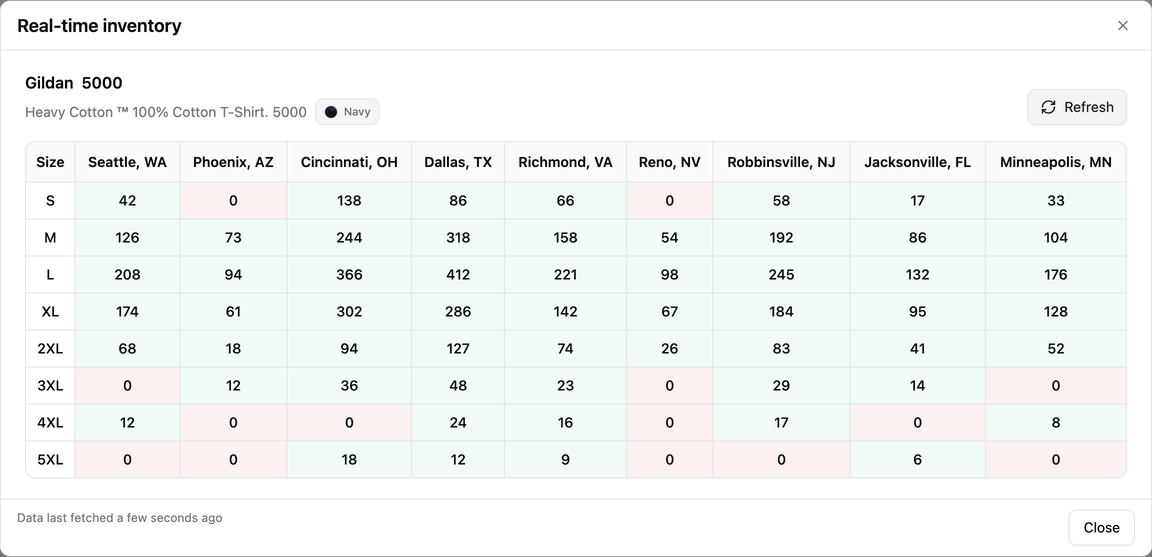The width and height of the screenshot is (1152, 557).
Task: Click Minneapolis stock 104 for size M
Action: tap(1056, 237)
